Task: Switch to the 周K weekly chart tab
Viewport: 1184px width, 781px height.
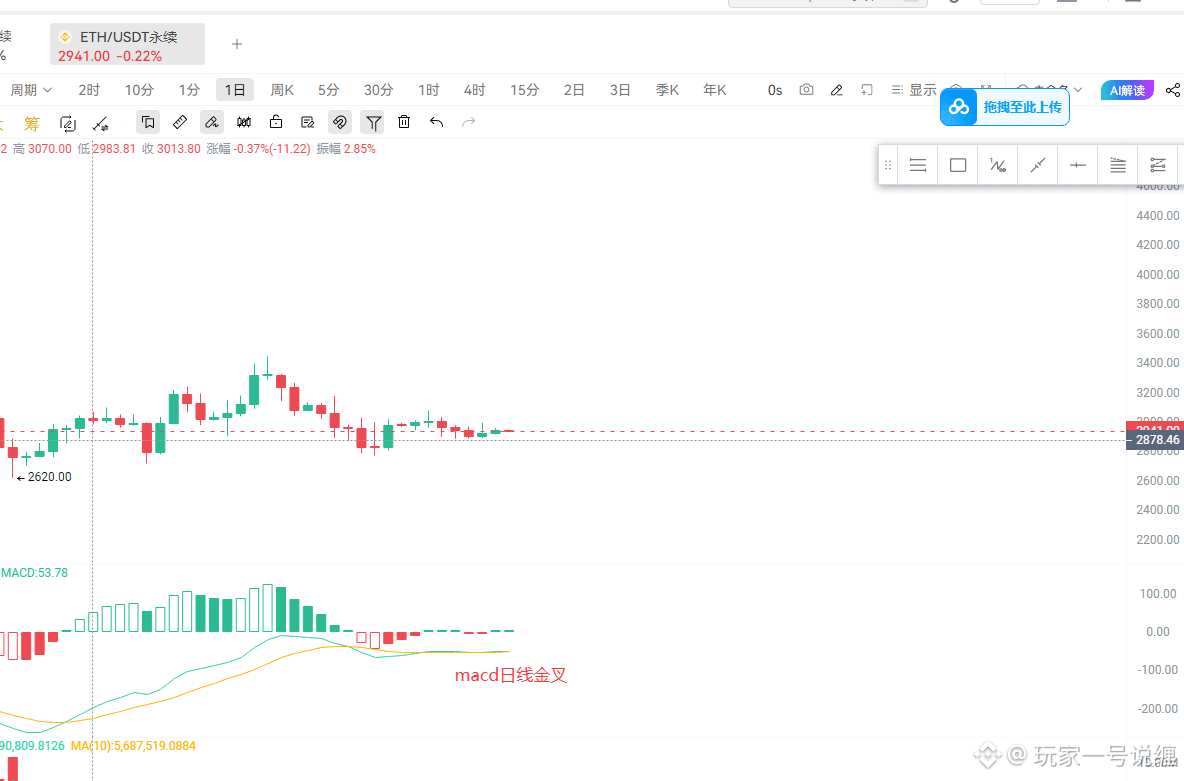Action: click(x=282, y=89)
